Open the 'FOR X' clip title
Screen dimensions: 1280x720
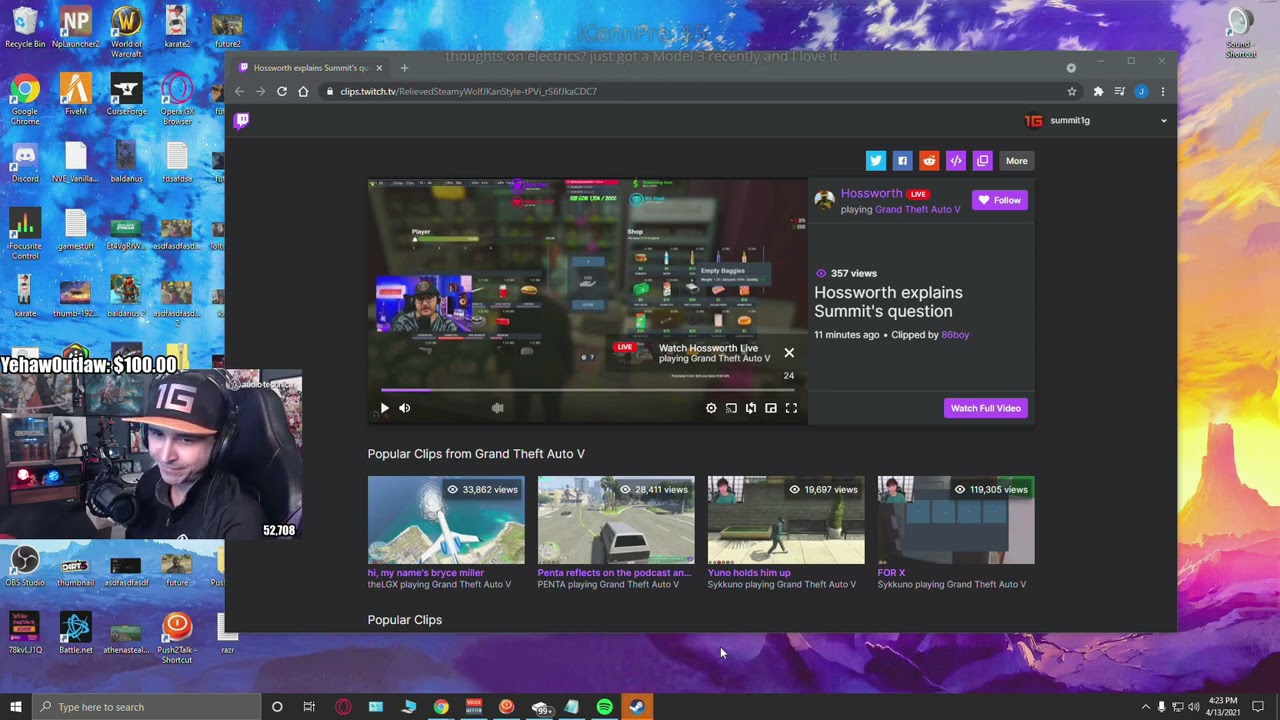pos(891,573)
